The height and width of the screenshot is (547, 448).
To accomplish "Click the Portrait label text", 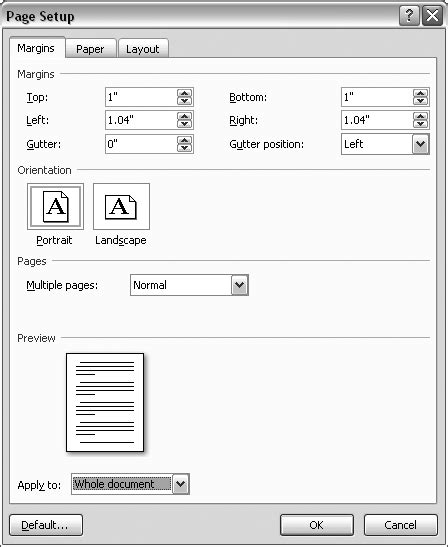I will coord(54,240).
